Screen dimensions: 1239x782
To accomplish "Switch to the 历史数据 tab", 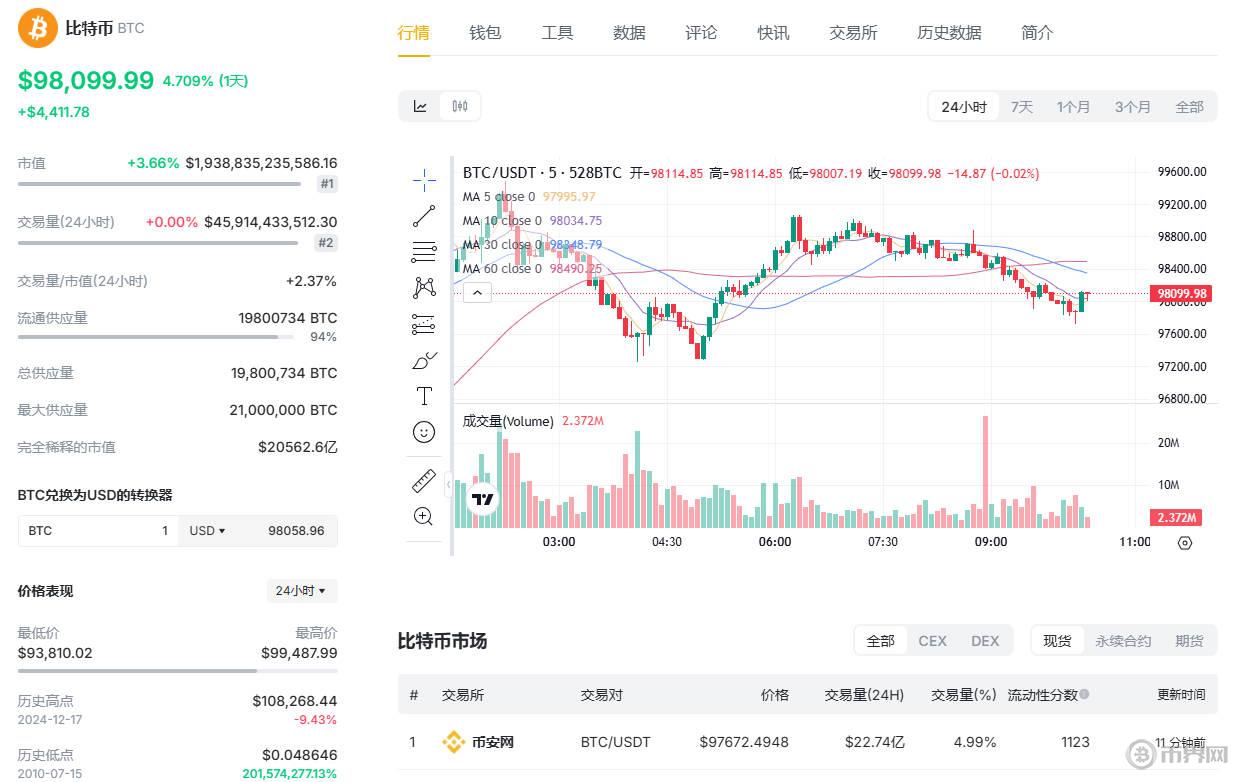I will click(x=948, y=32).
